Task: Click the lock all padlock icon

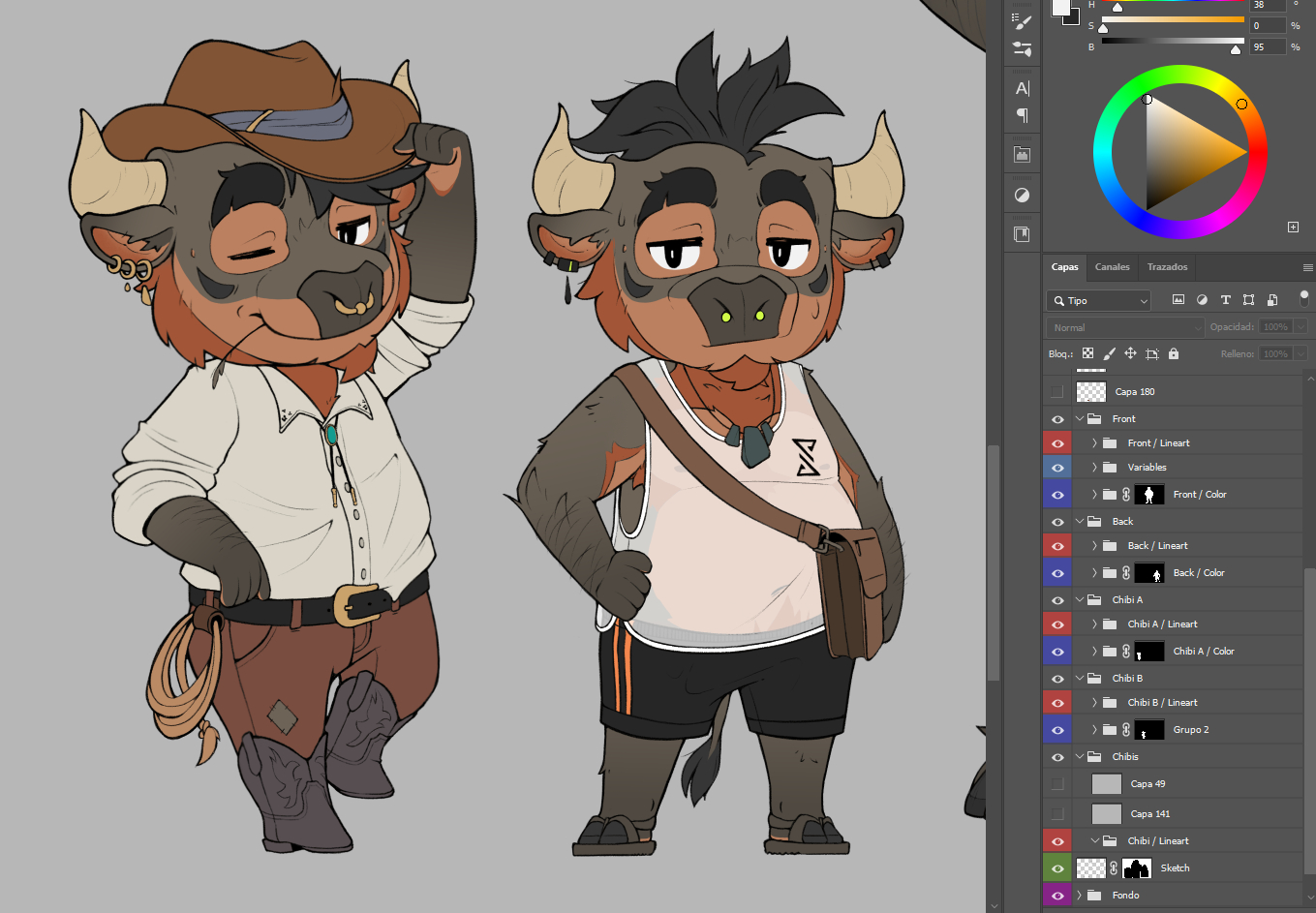Action: tap(1174, 353)
